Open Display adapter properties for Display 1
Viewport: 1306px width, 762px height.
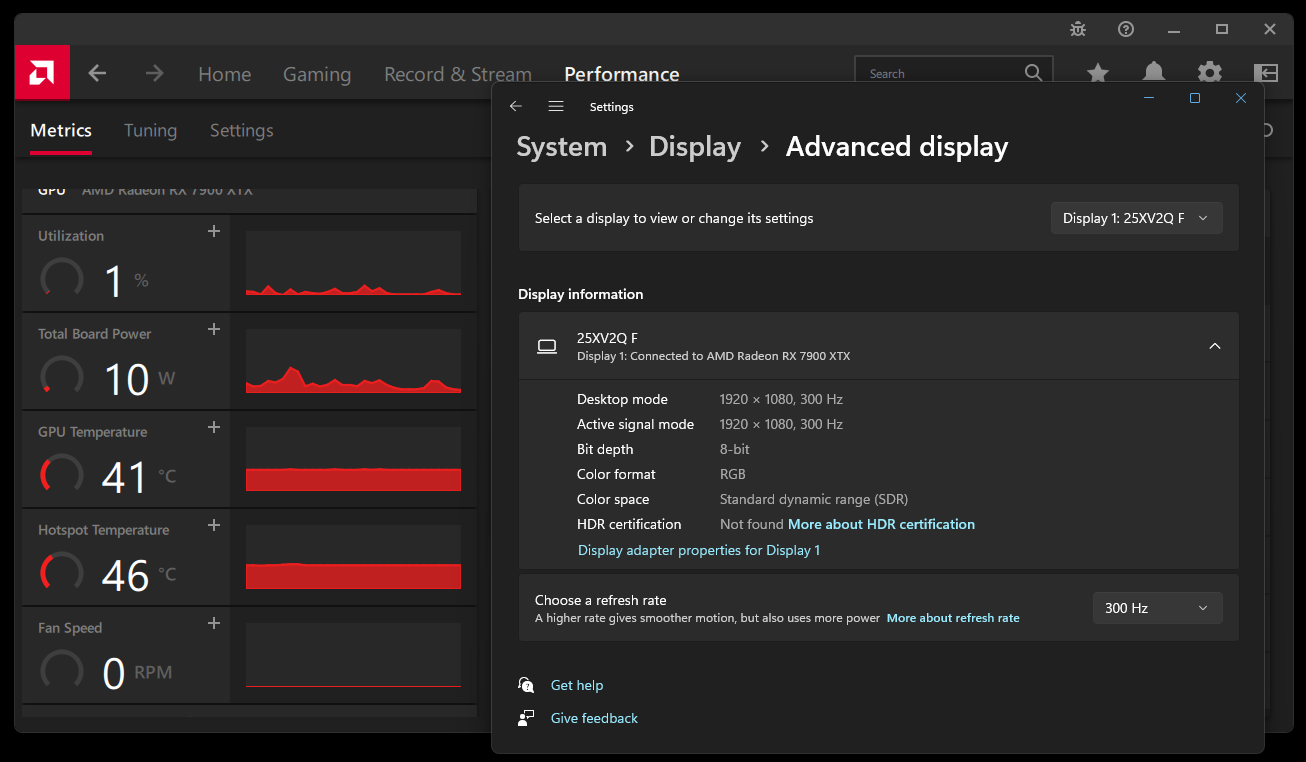pyautogui.click(x=699, y=550)
